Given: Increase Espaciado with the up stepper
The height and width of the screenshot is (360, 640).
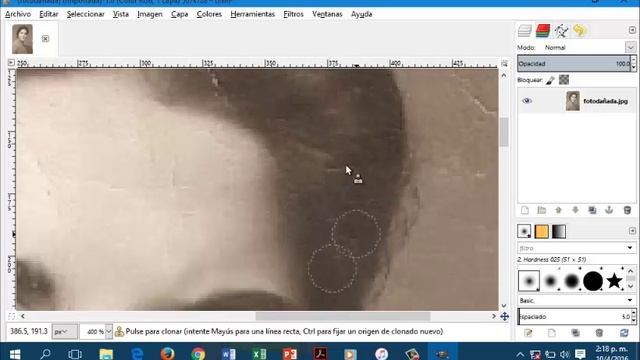Looking at the screenshot, I should coord(633,313).
